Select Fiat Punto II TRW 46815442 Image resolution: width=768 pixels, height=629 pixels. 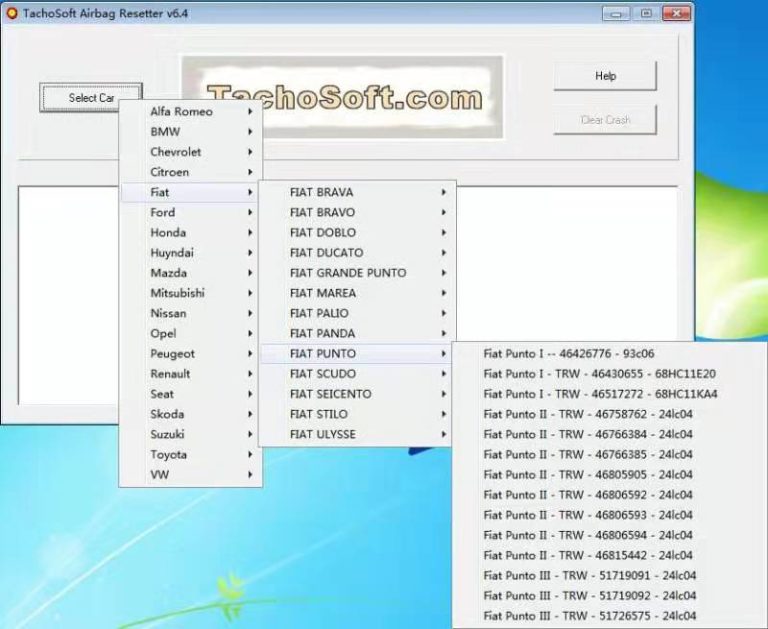click(x=587, y=555)
